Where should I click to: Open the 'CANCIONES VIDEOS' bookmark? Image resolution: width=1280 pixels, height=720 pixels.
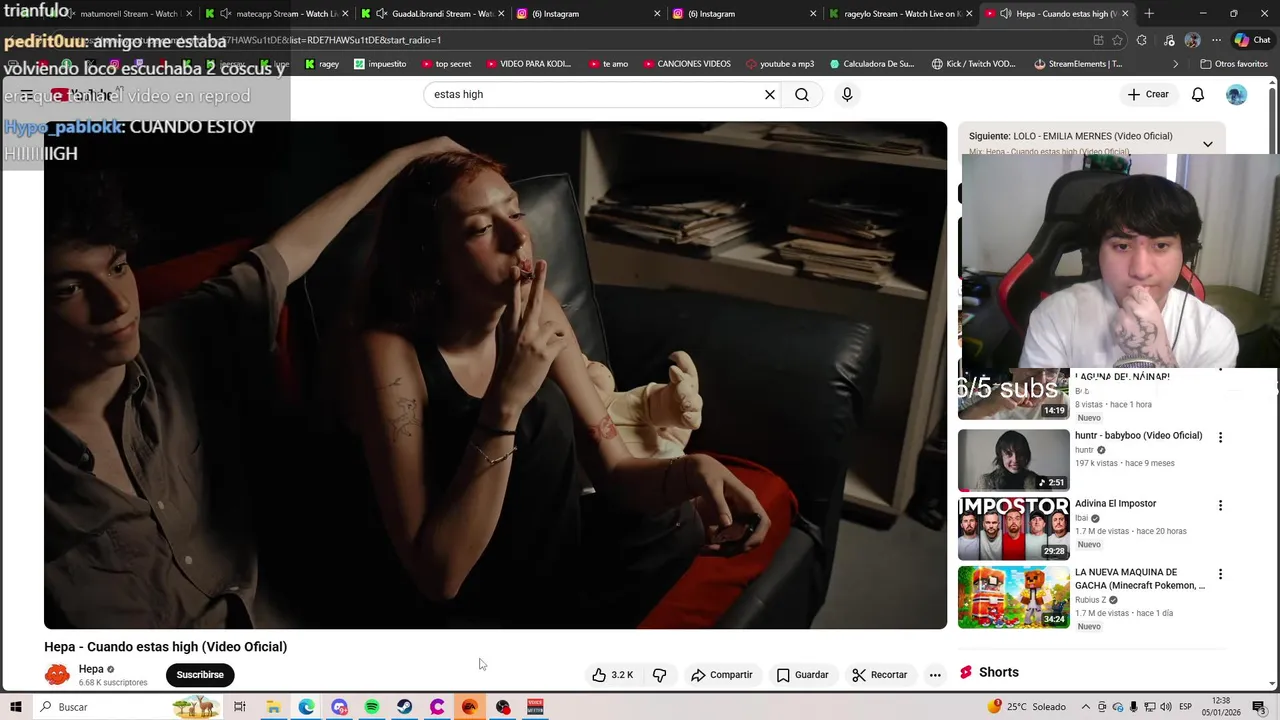click(686, 64)
